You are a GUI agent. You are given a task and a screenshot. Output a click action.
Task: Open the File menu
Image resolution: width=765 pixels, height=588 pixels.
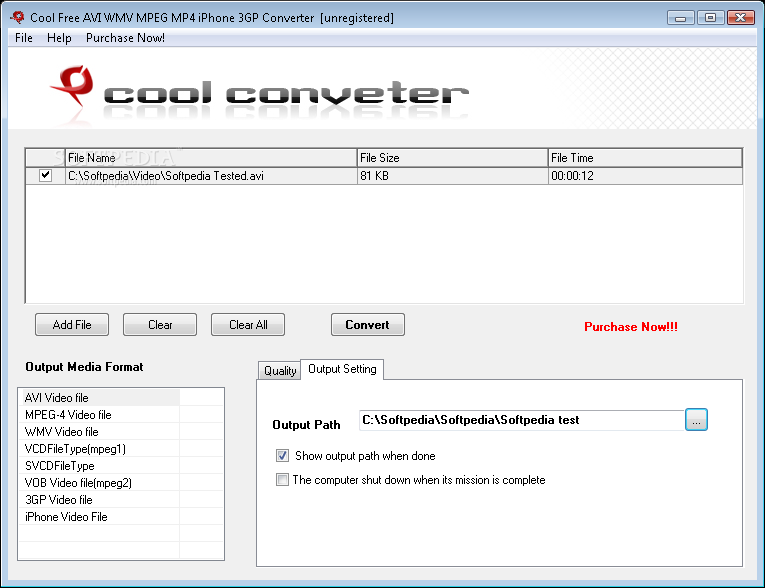[x=23, y=38]
